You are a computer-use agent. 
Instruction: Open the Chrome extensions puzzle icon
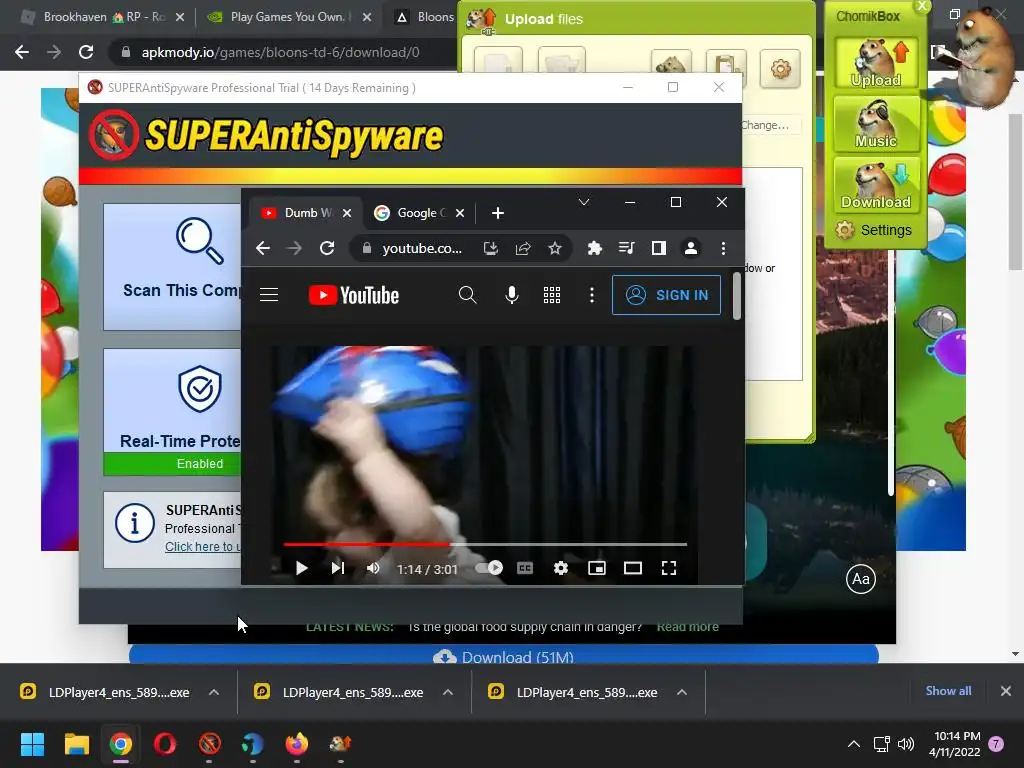tap(594, 248)
